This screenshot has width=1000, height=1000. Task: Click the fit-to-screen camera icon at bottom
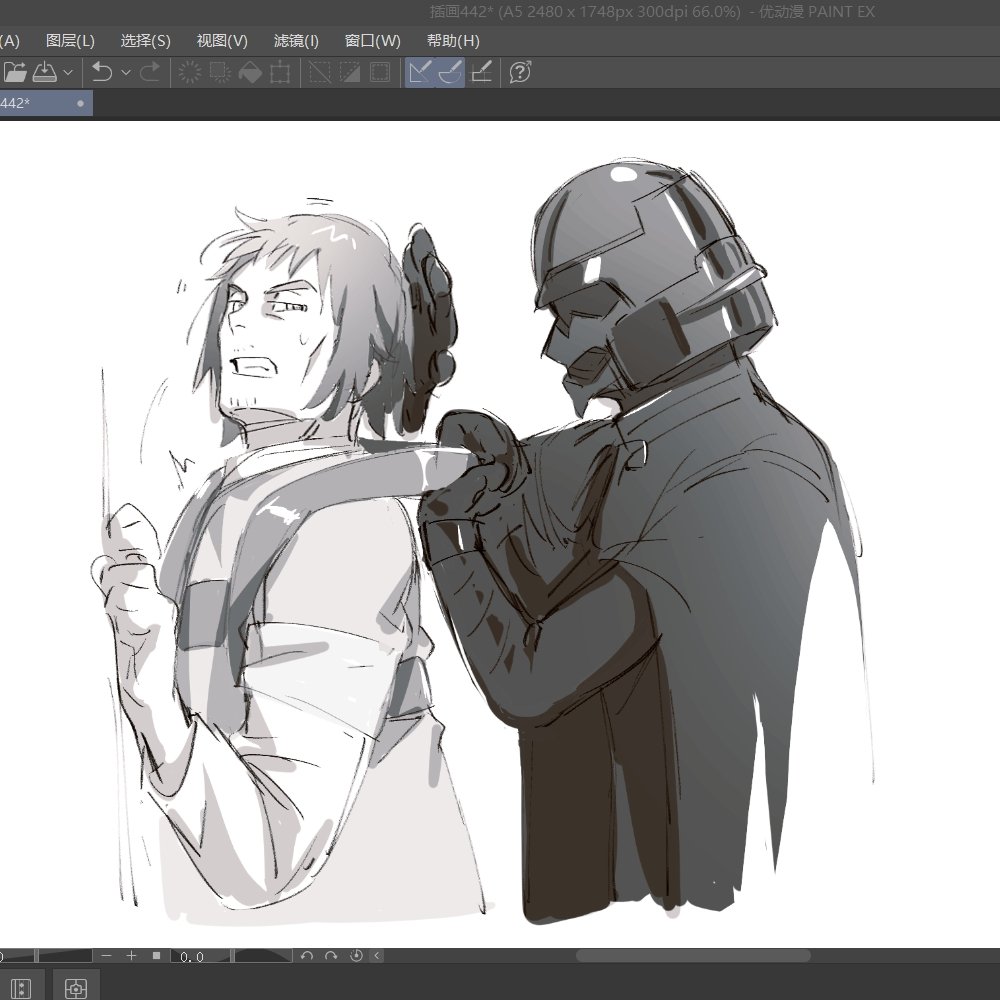pos(76,988)
